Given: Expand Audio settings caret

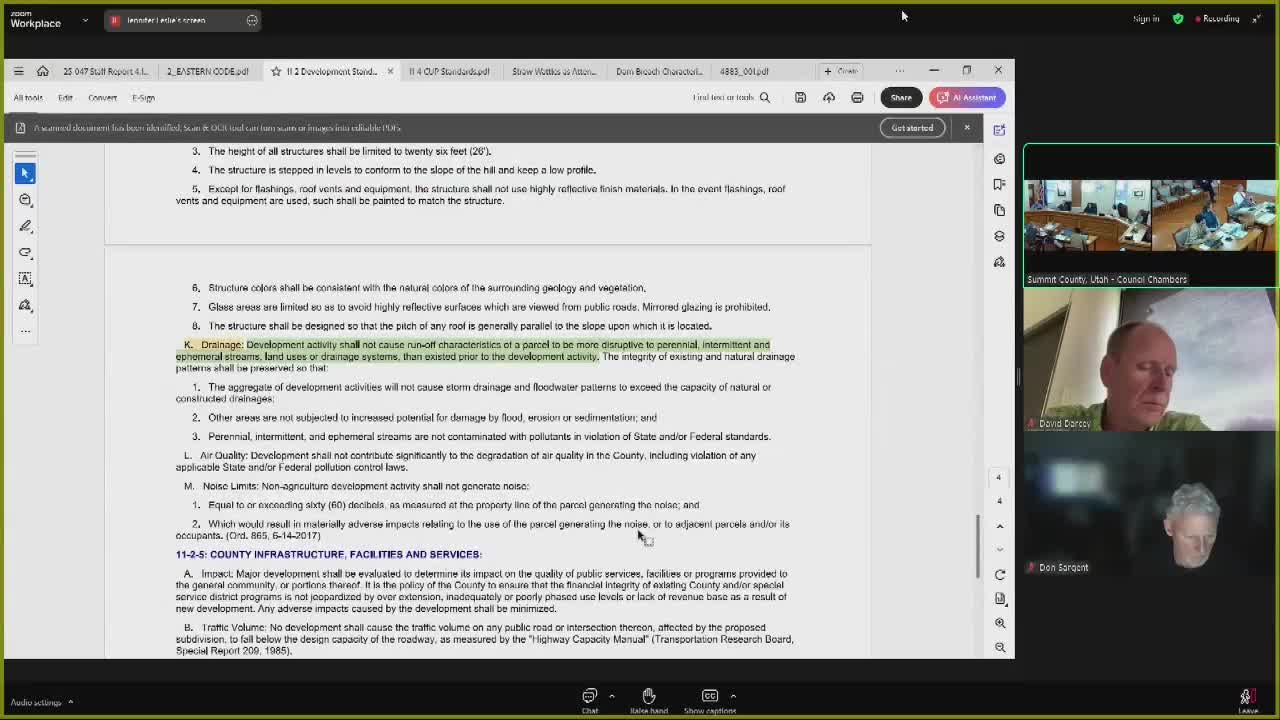Looking at the screenshot, I should pos(70,702).
